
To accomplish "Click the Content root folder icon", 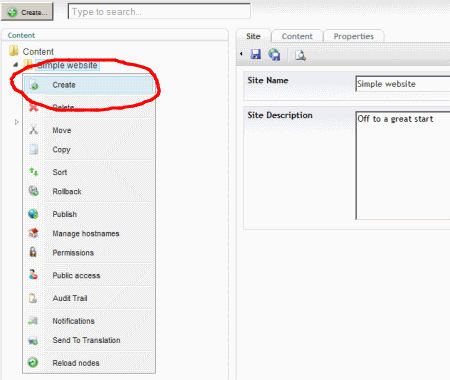I will (14, 51).
